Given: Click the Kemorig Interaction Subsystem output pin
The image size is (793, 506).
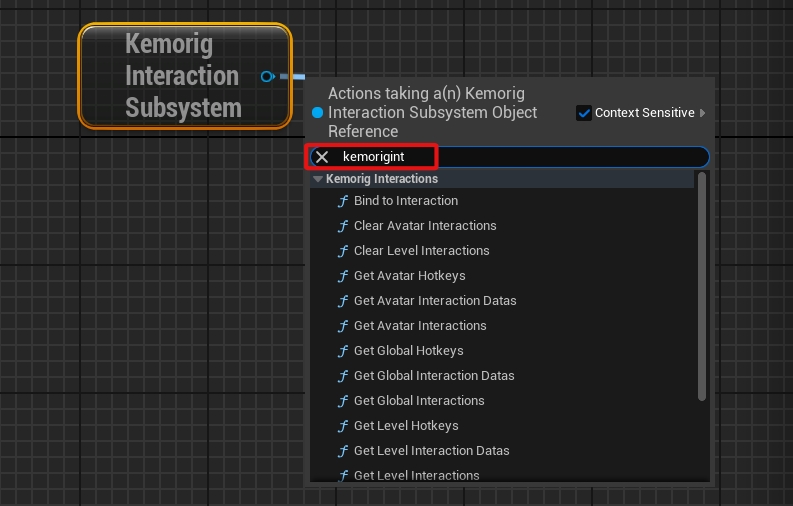Looking at the screenshot, I should point(266,76).
